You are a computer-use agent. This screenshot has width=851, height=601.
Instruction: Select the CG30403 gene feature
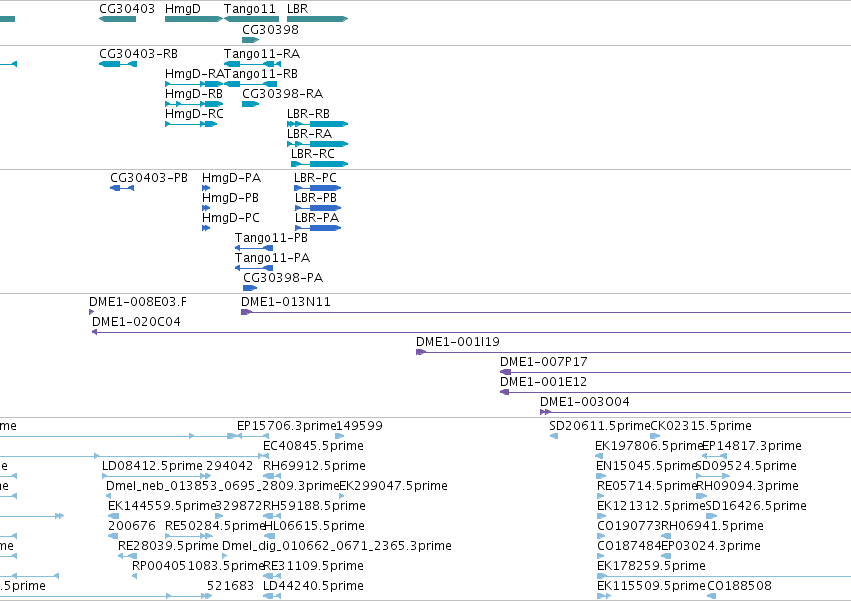click(x=118, y=19)
